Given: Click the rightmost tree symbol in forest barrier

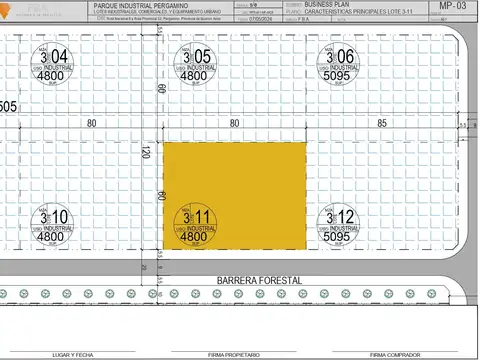Looking at the screenshot, I should coord(431,294).
